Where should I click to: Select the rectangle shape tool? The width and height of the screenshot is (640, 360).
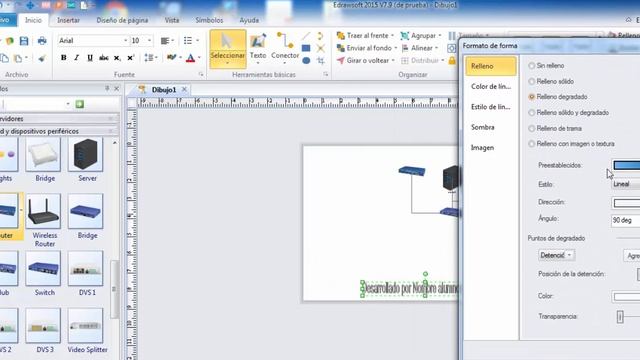(x=306, y=48)
